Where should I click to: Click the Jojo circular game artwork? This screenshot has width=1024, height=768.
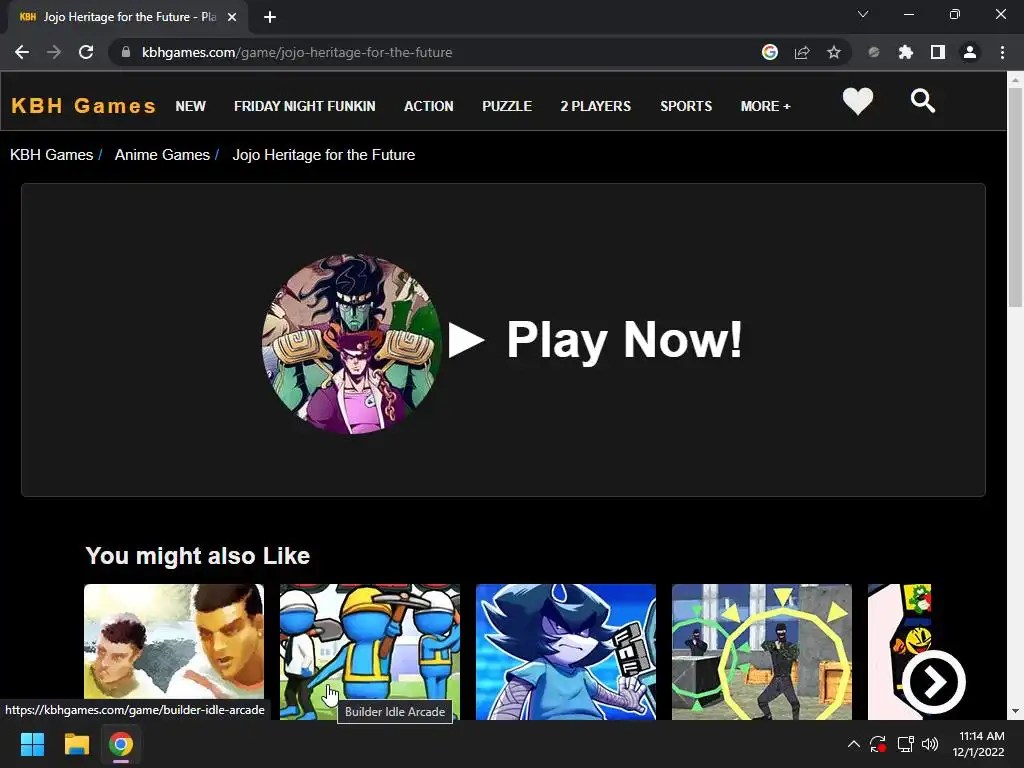(352, 344)
